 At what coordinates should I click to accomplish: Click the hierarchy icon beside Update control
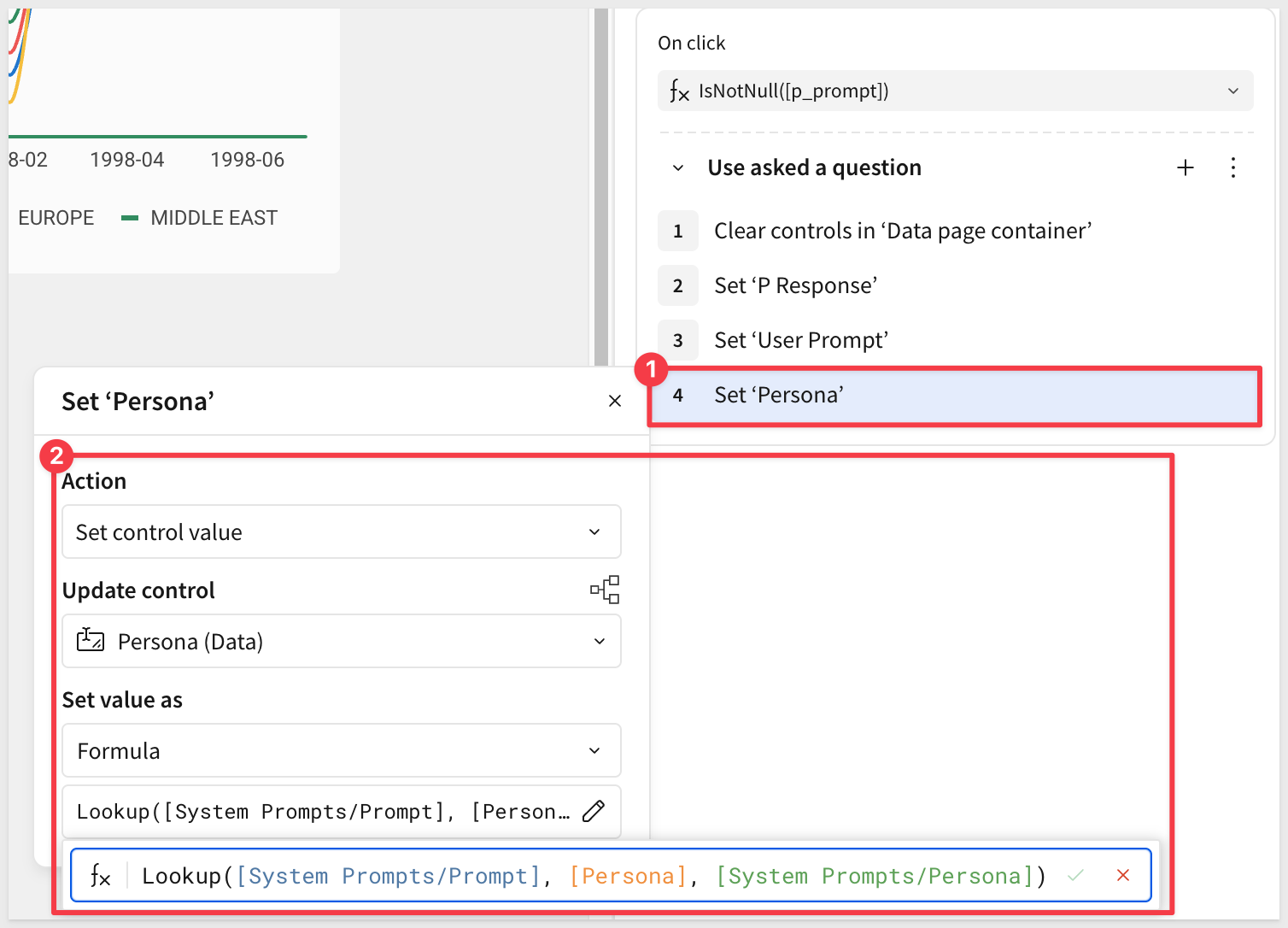(605, 590)
